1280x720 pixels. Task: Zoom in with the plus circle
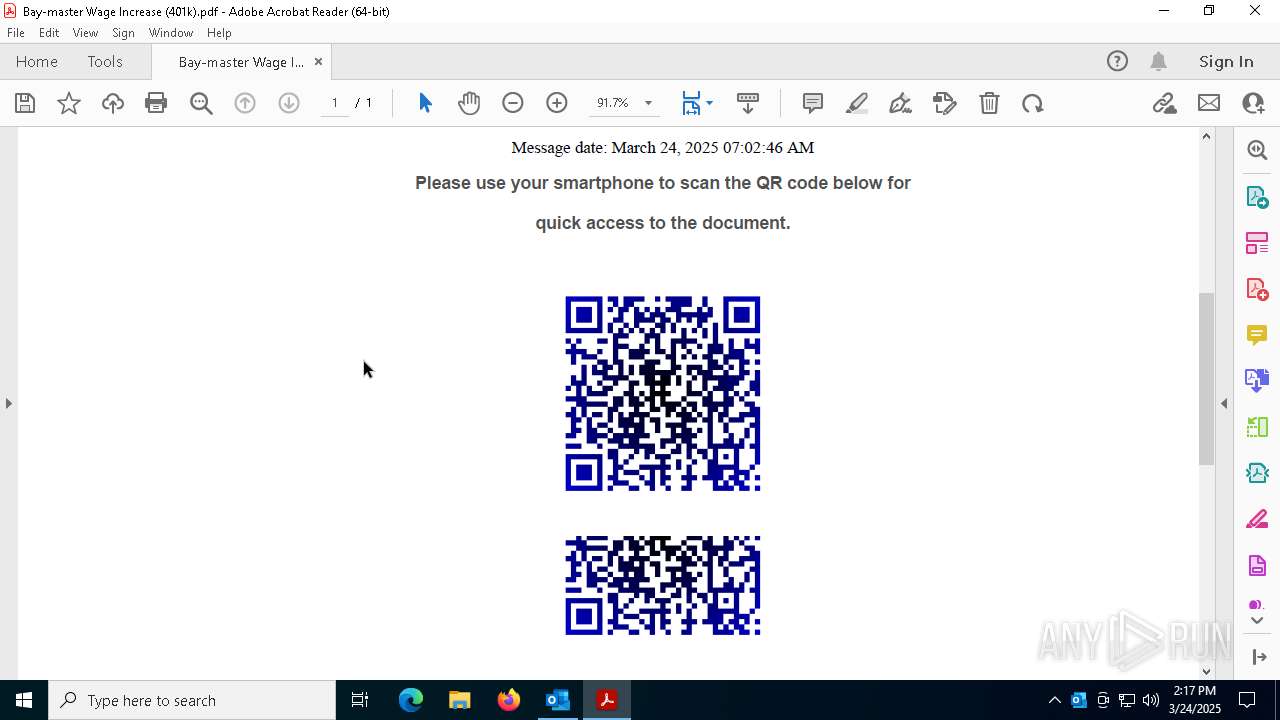point(557,103)
